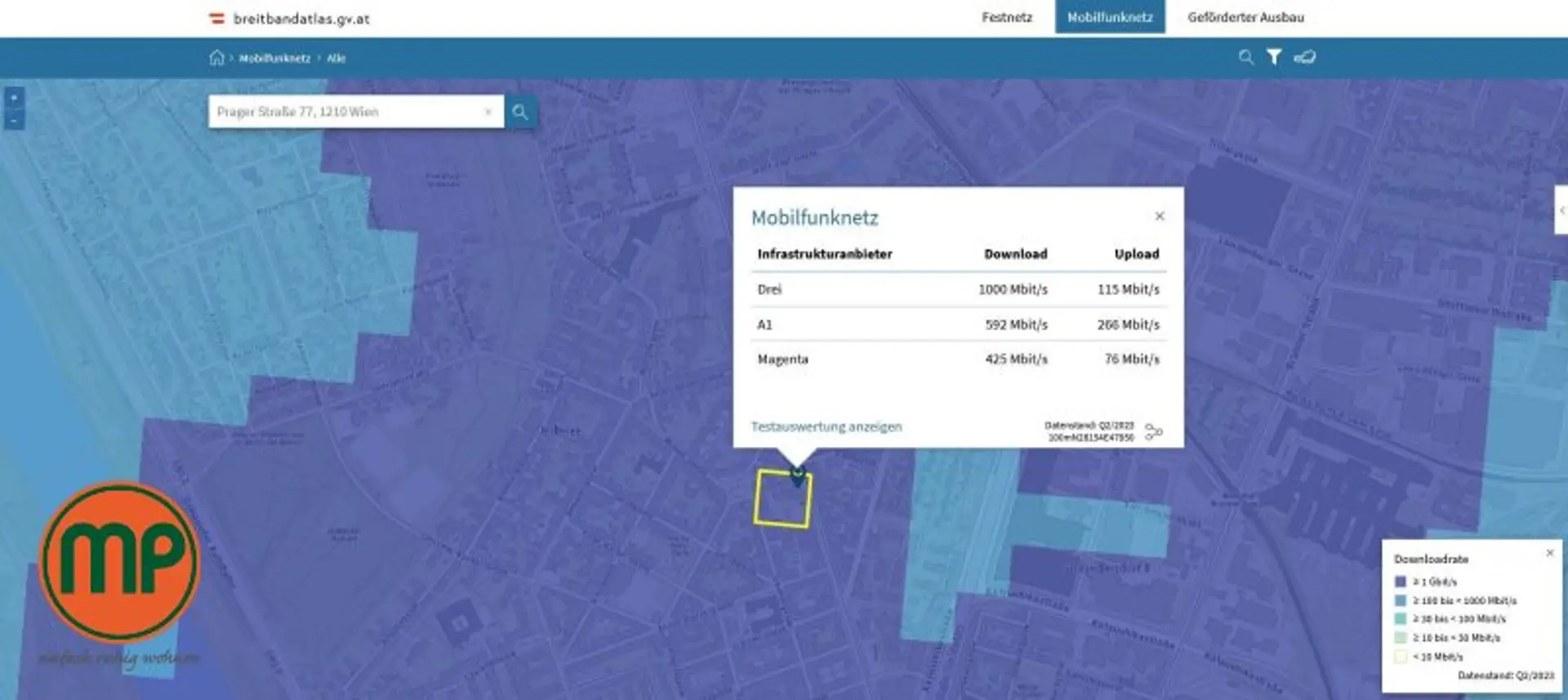Zoom out with the map minus button
This screenshot has height=700, width=1568.
14,120
